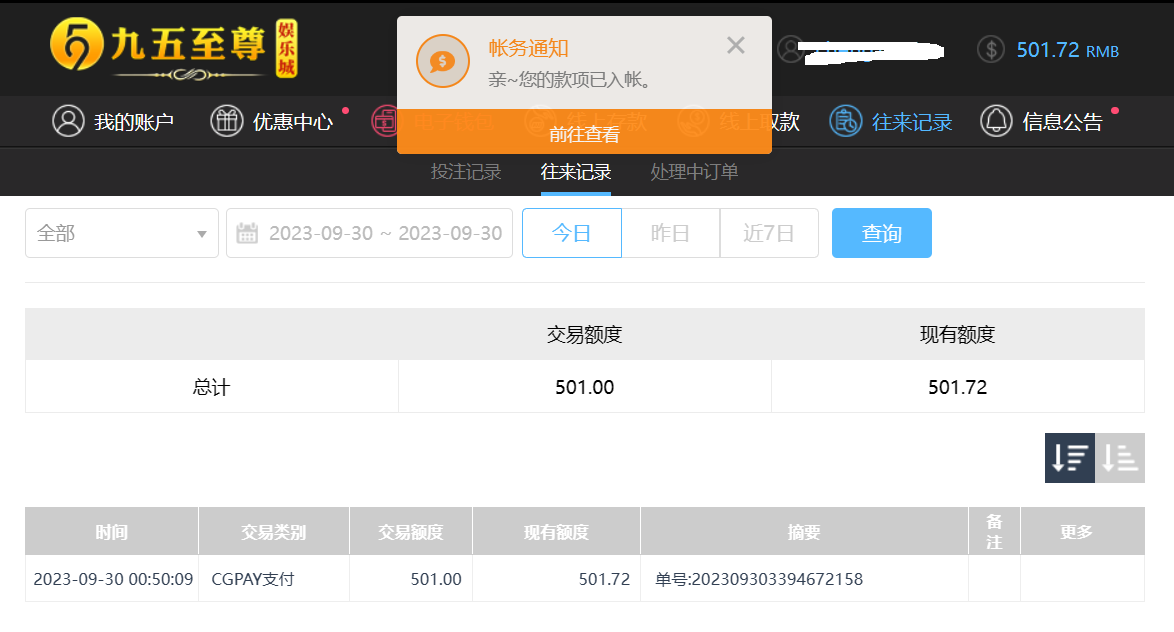The width and height of the screenshot is (1174, 632).
Task: Select the 今日 date filter
Action: click(571, 233)
